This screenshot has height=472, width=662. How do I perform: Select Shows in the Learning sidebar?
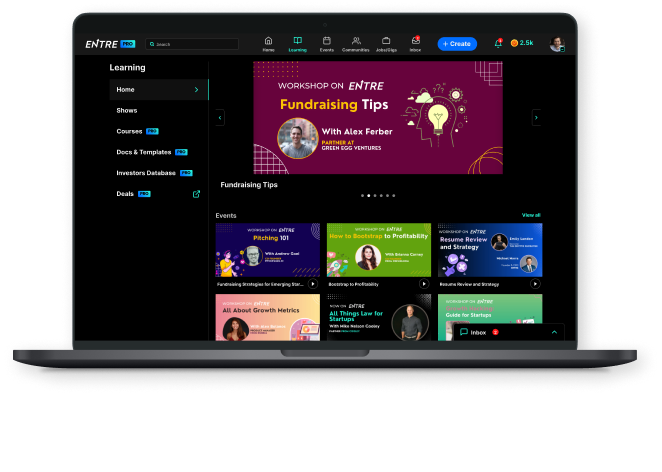pos(127,110)
